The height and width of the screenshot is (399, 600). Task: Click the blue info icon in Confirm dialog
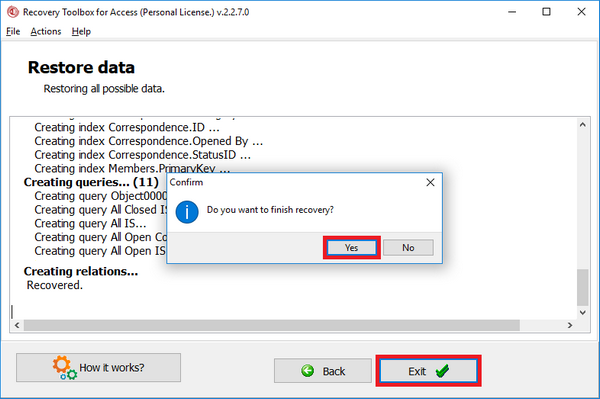point(187,212)
